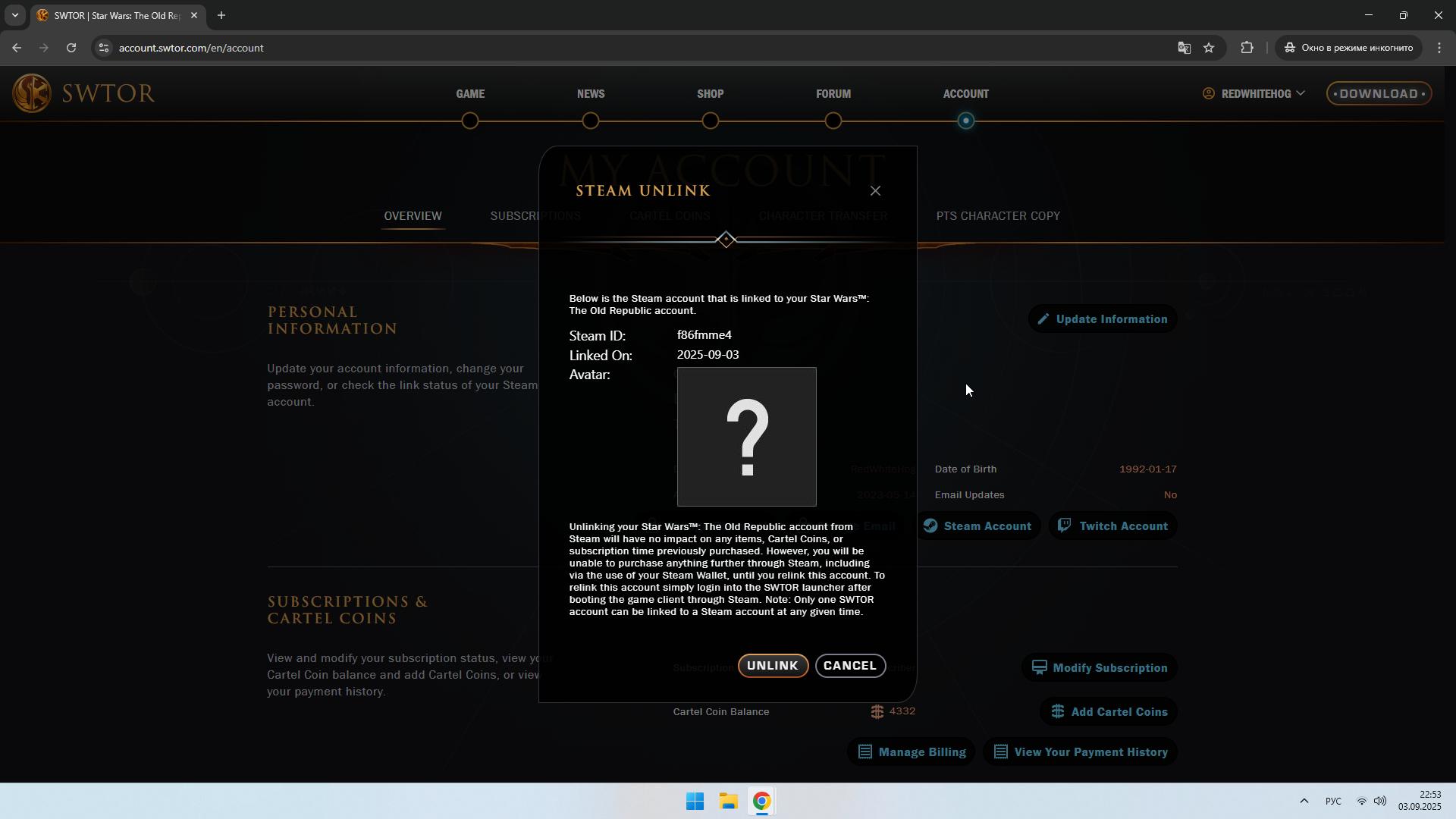The width and height of the screenshot is (1456, 819).
Task: Open a new browser tab
Action: (221, 15)
